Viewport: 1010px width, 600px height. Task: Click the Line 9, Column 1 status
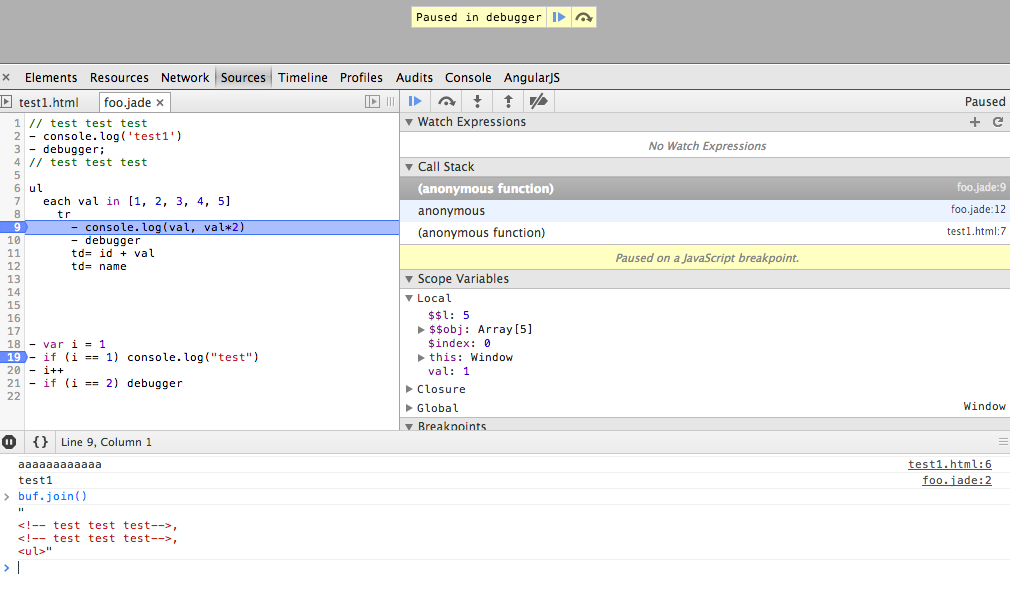(106, 442)
